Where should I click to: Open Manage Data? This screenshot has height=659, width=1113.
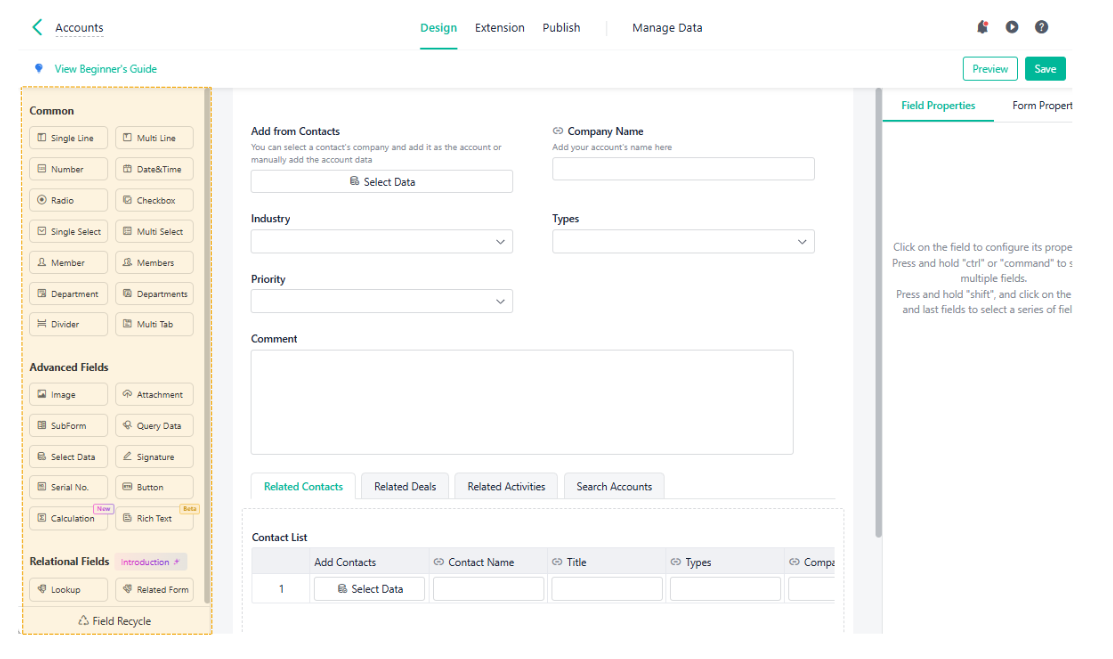coord(667,28)
